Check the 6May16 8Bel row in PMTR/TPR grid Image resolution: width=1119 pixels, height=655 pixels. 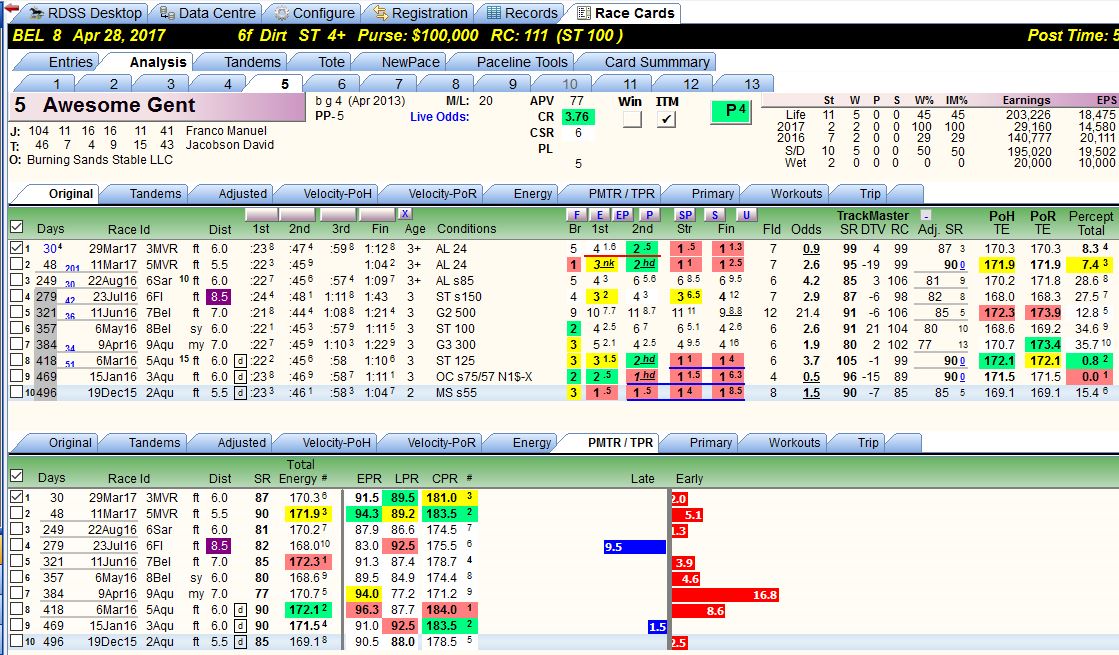click(16, 577)
